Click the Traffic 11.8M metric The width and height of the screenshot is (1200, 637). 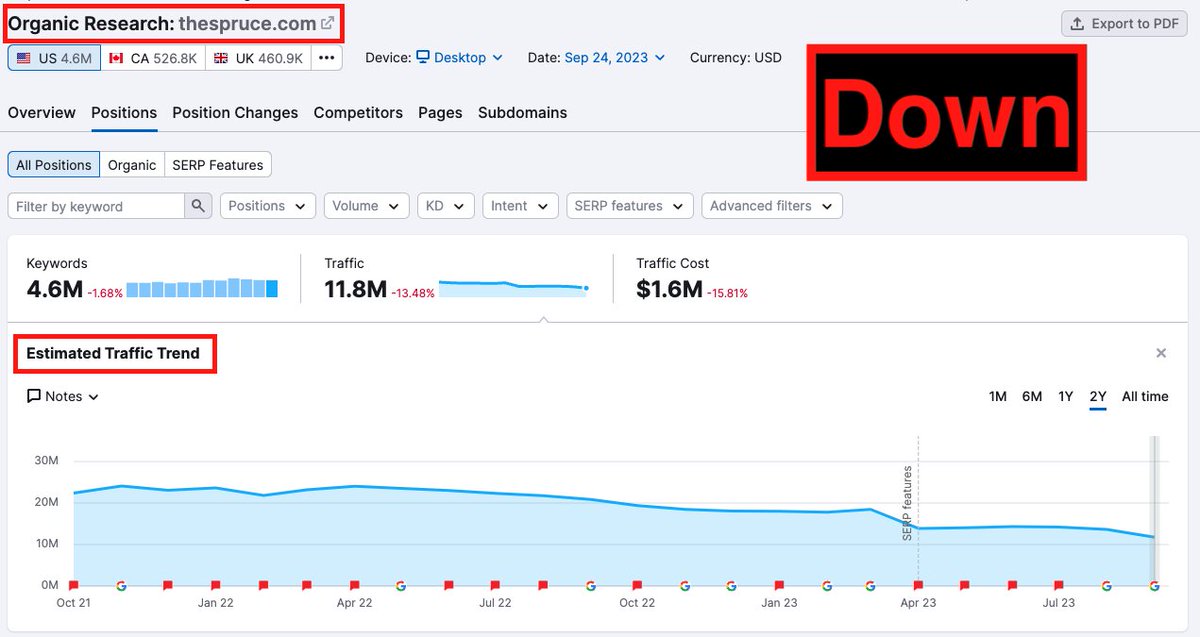coord(355,290)
